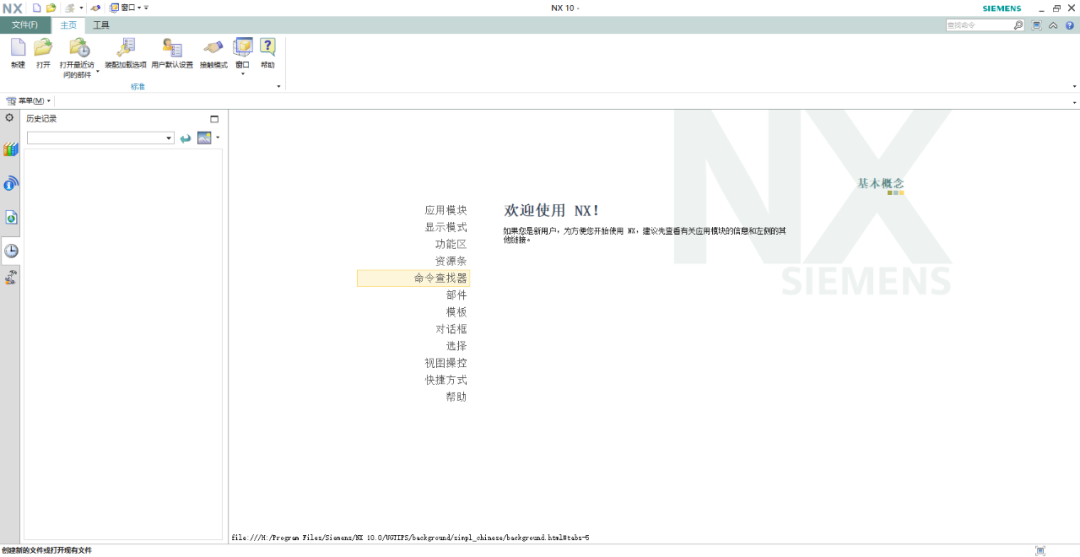Open the 帮助 welcome page link
The height and width of the screenshot is (557, 1080).
click(457, 397)
